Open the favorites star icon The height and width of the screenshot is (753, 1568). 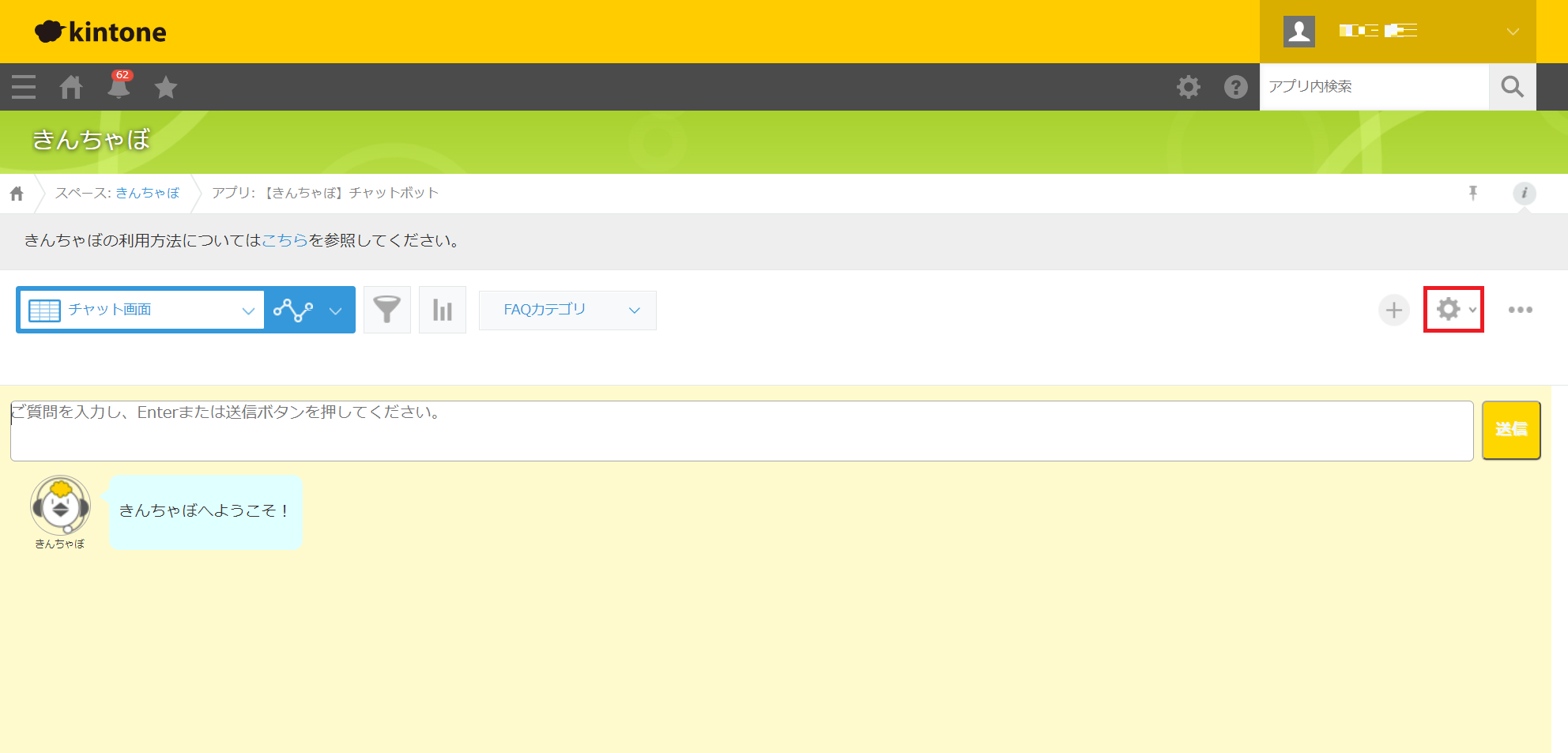166,87
